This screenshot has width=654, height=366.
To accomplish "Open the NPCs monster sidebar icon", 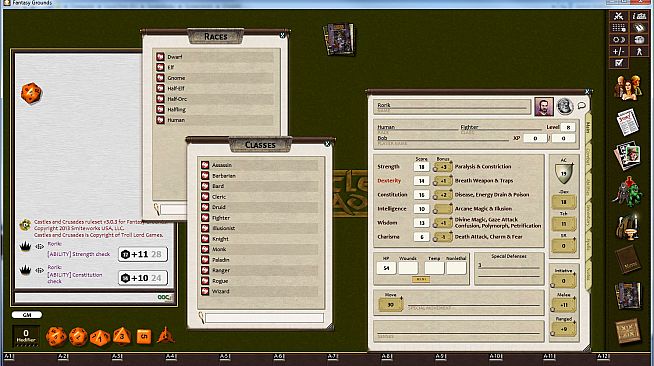I will pyautogui.click(x=628, y=191).
